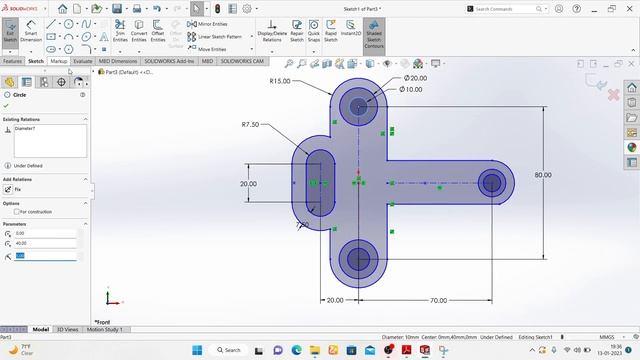Click Mirror Entities
This screenshot has height=360, width=640.
207,24
